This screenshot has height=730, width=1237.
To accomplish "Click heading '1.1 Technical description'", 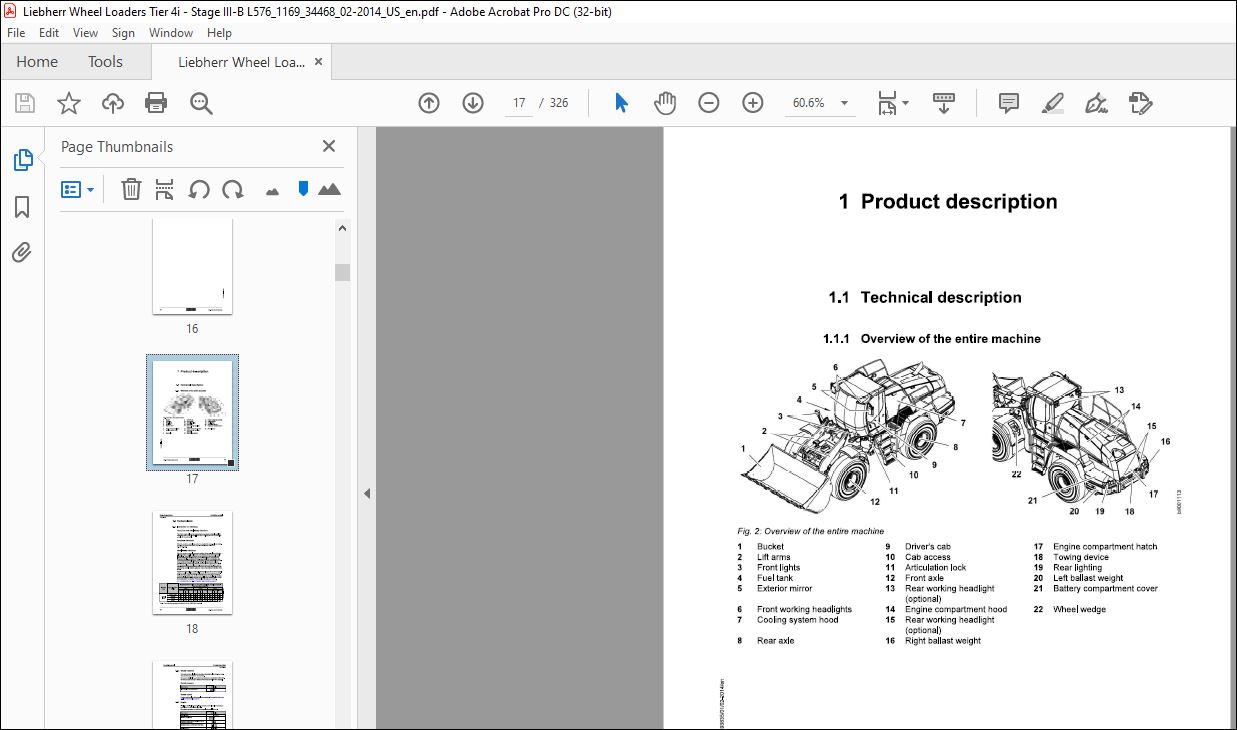I will pos(925,297).
